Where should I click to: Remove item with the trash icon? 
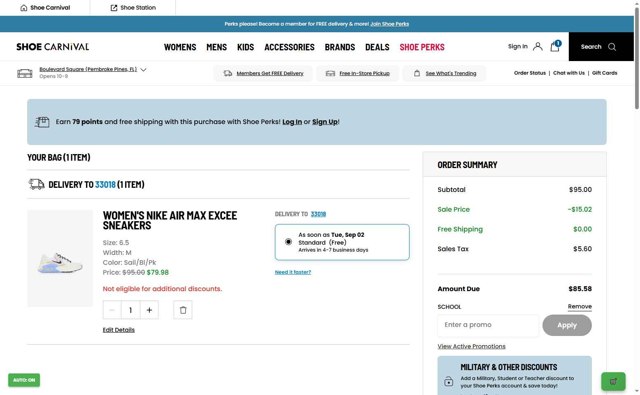(x=183, y=310)
